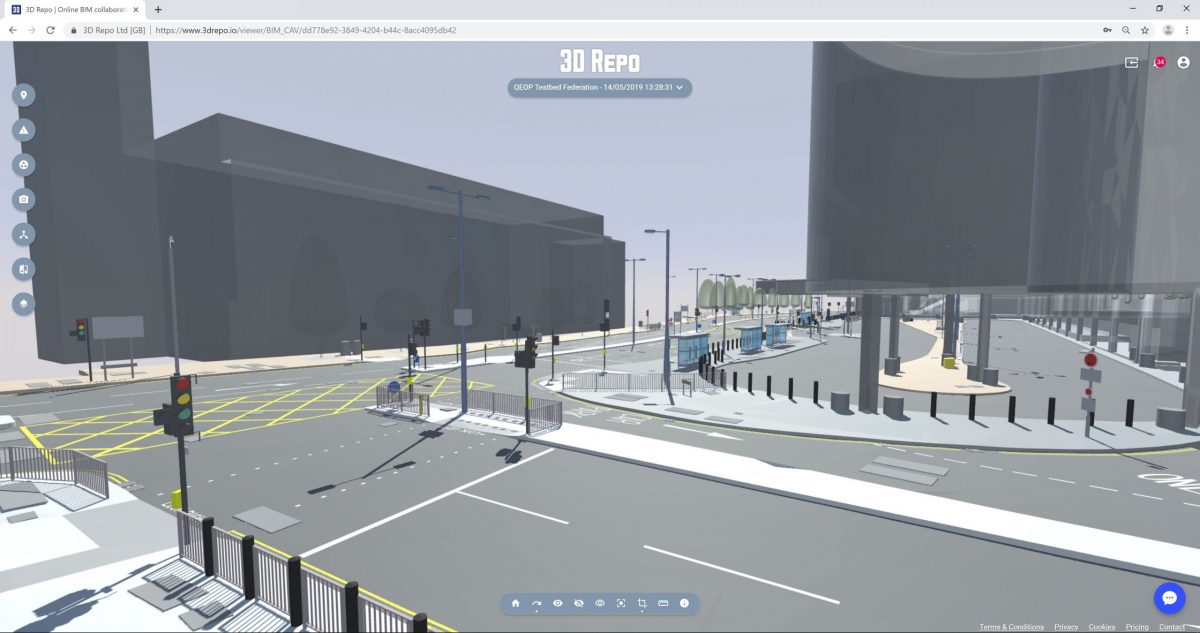
Task: Open the Pricing footer link
Action: pos(1137,627)
